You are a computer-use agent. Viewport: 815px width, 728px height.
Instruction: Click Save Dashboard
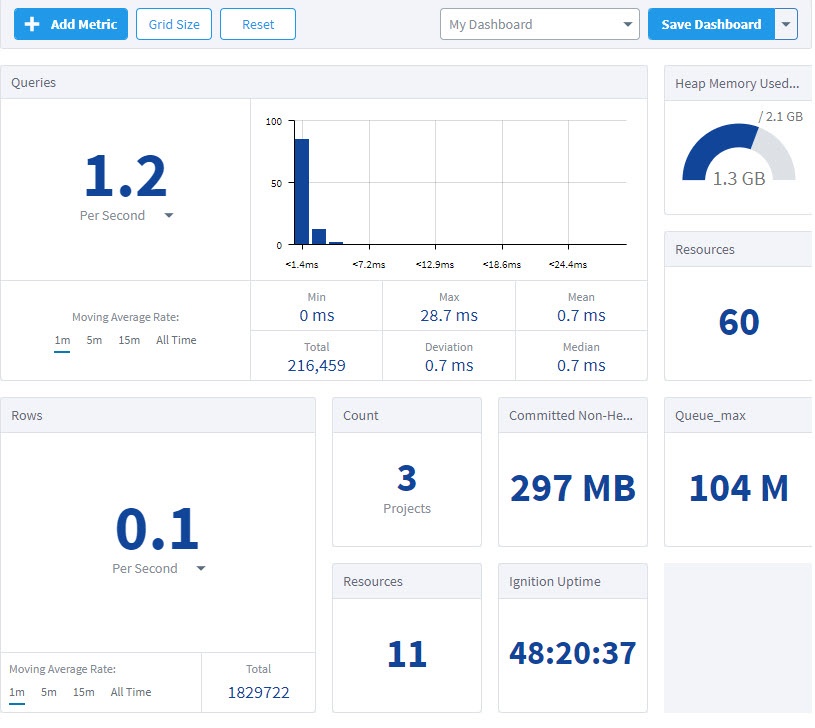(x=711, y=24)
